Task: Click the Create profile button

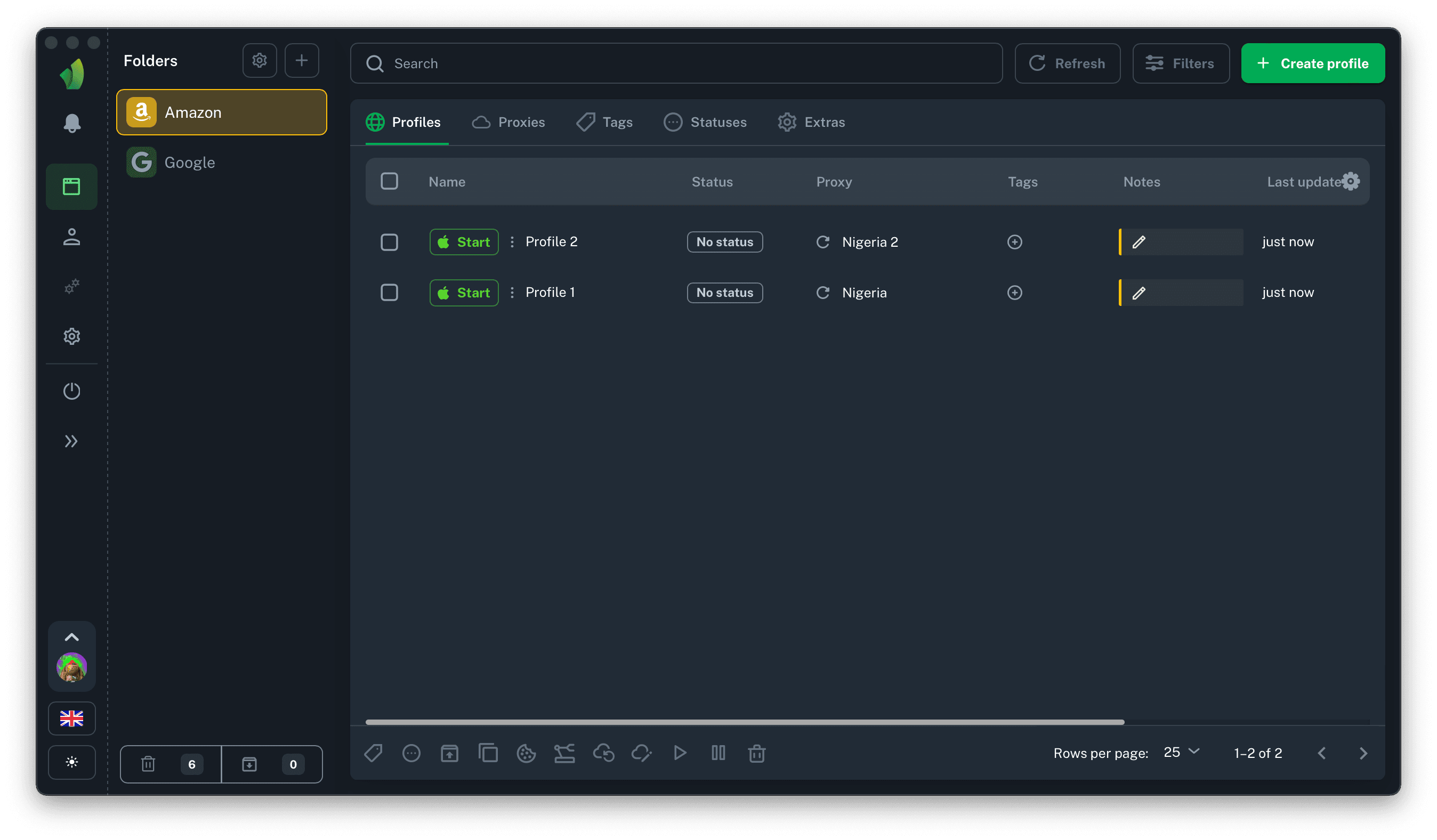Action: coord(1313,63)
